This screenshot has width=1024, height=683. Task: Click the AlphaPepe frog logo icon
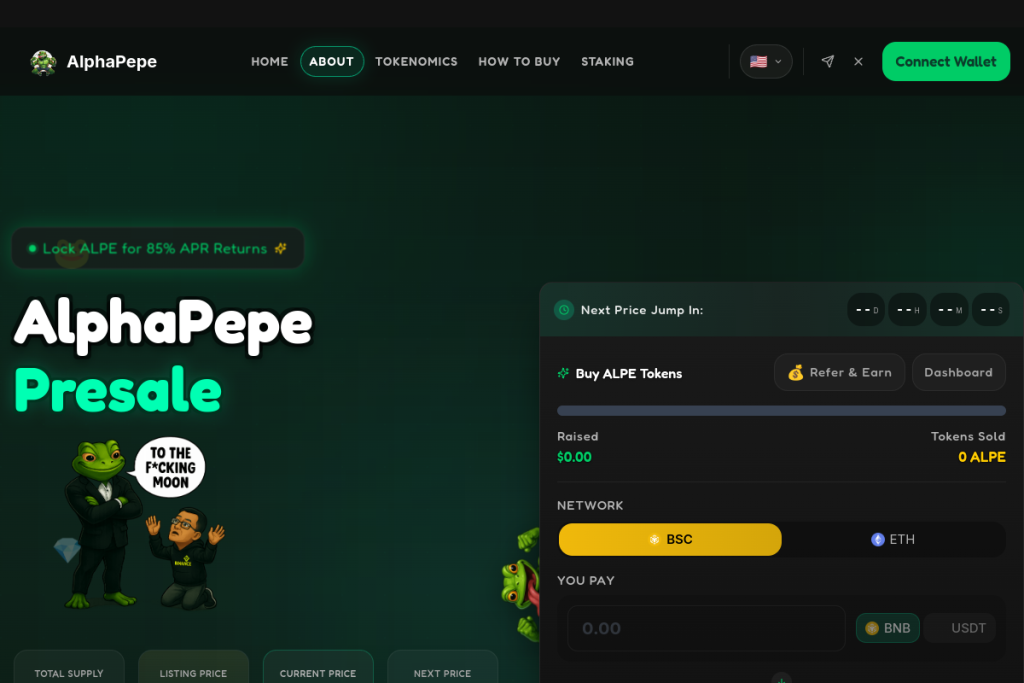(x=43, y=62)
